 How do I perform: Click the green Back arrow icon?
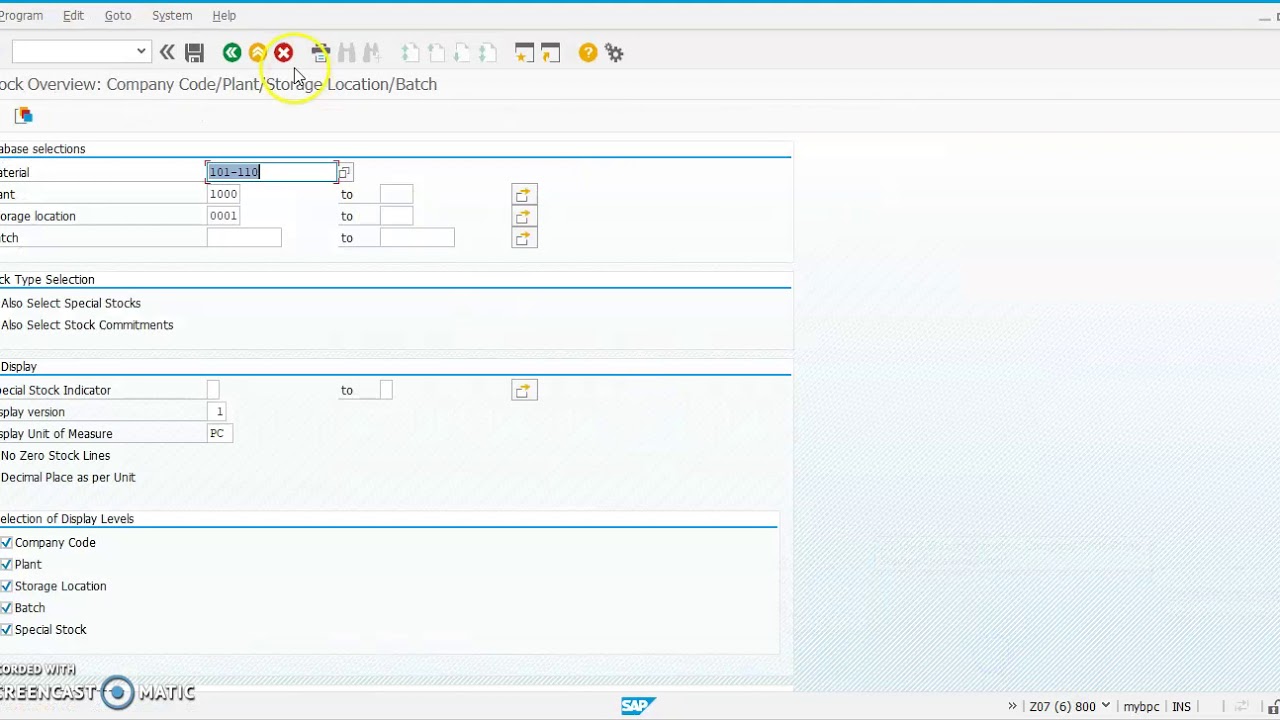coord(232,53)
